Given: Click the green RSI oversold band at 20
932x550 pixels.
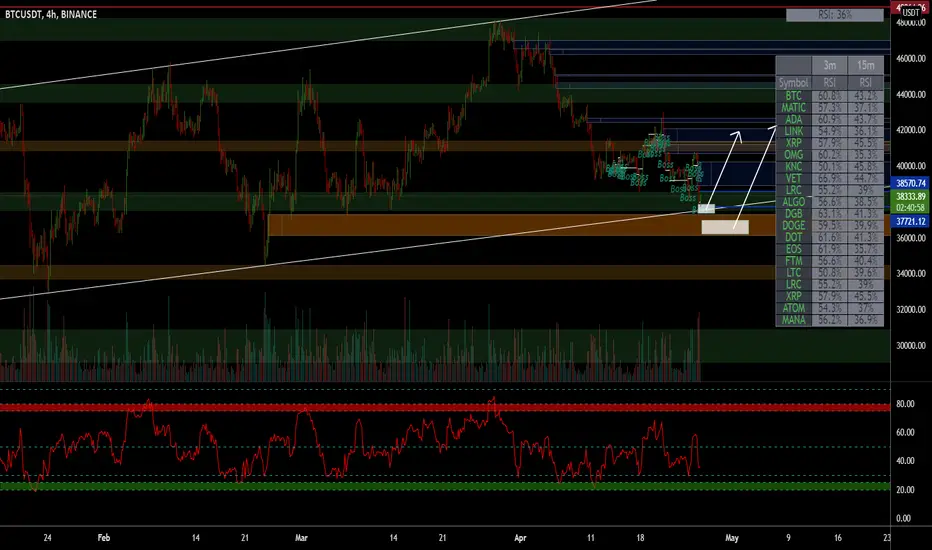Looking at the screenshot, I should coord(445,486).
